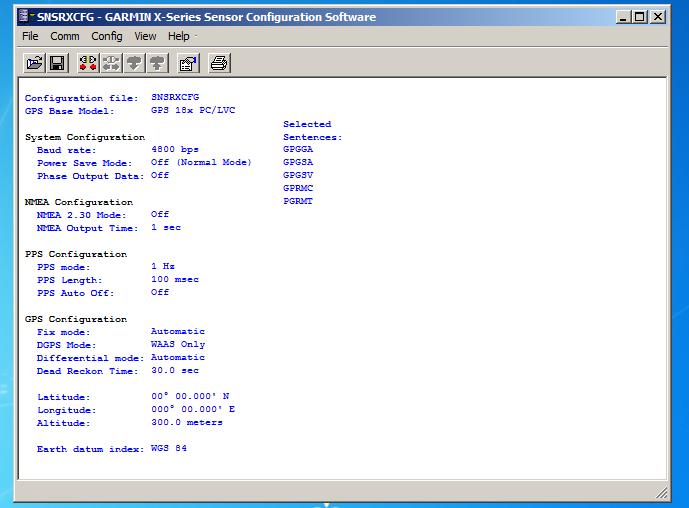
Task: Click the Longitude value 000° 00.000' E
Action: [x=193, y=409]
